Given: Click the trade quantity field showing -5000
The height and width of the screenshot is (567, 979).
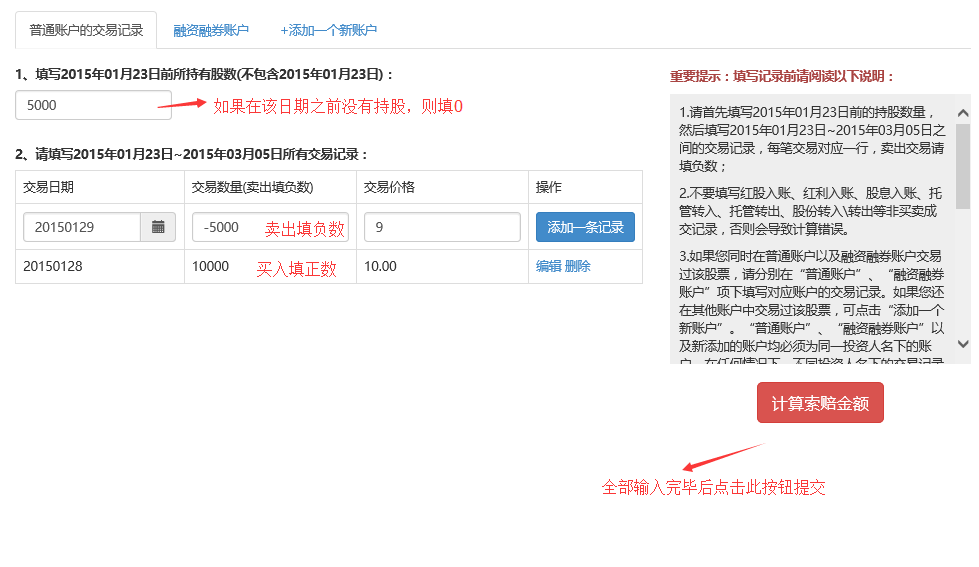Looking at the screenshot, I should (x=225, y=227).
